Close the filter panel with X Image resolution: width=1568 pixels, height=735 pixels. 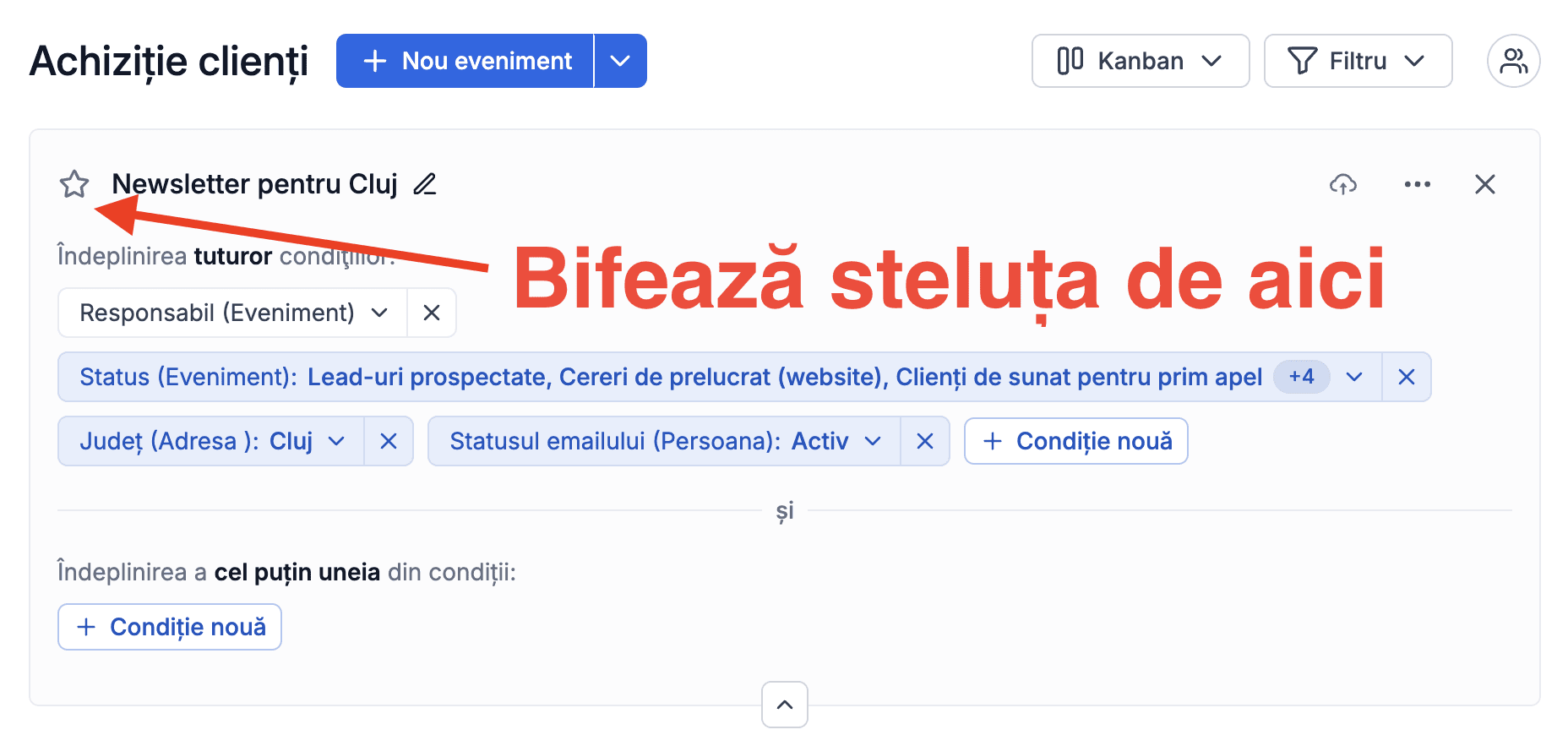click(1485, 184)
